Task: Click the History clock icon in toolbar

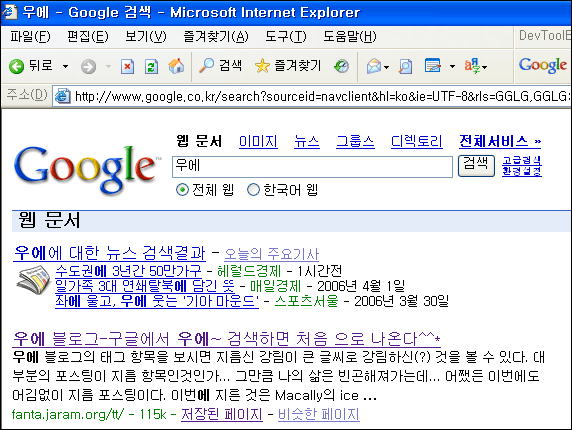Action: [341, 66]
